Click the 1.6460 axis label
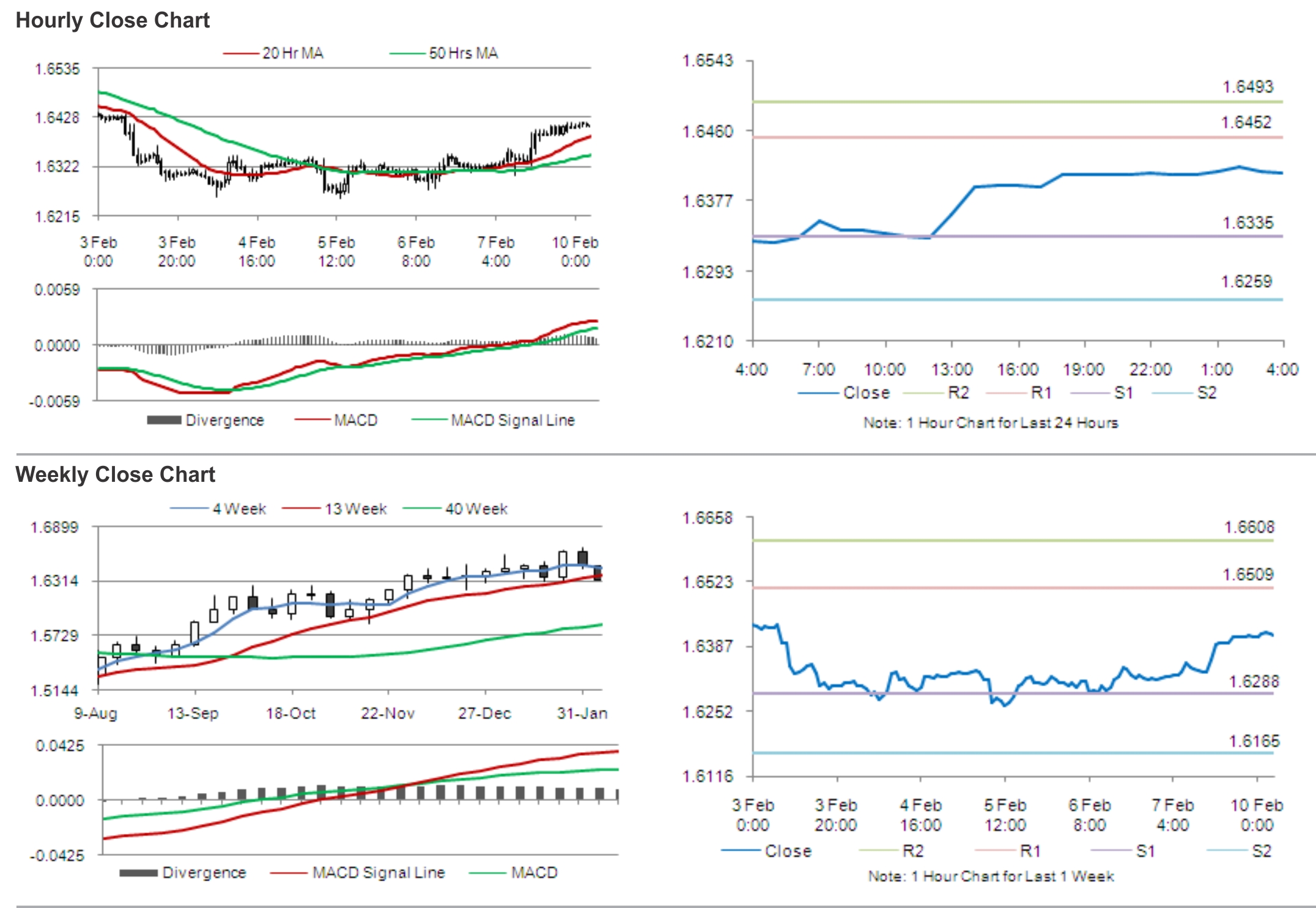1316x908 pixels. click(708, 131)
